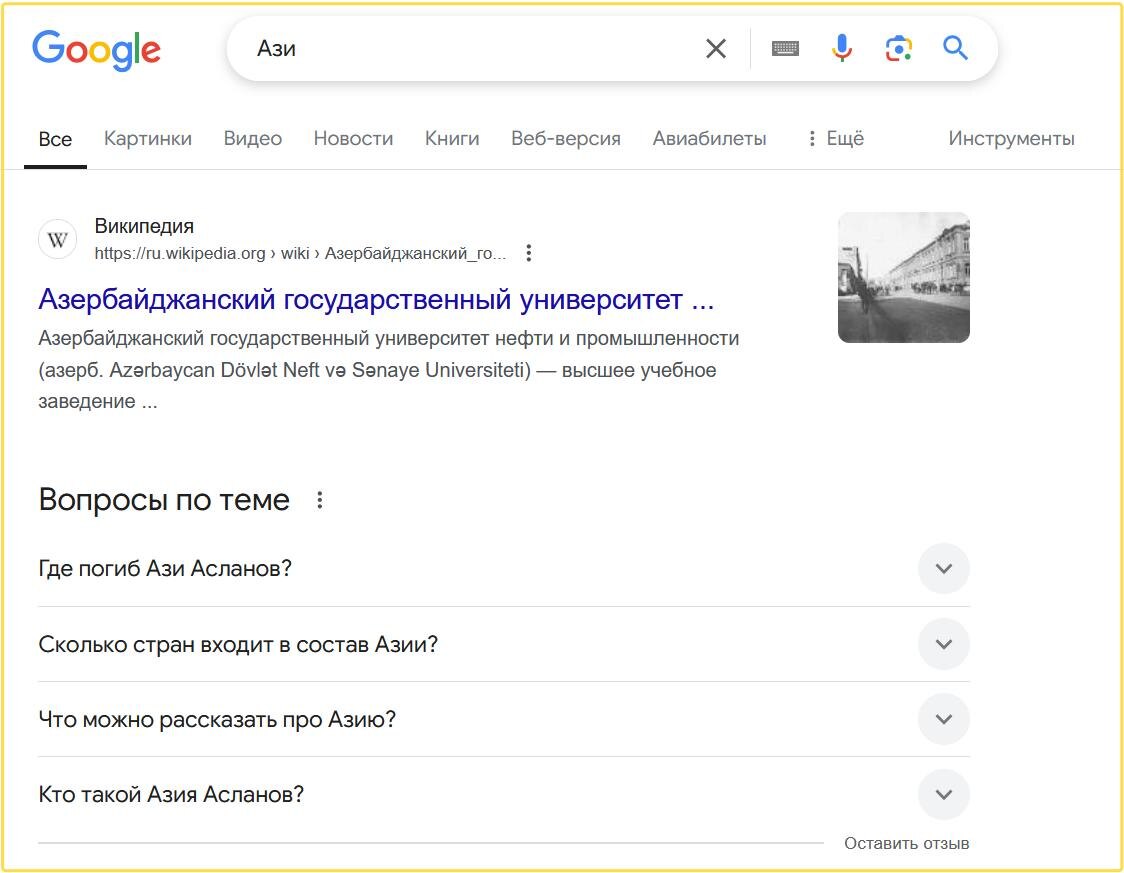Click question text Кто такой Азия Асланов?
Viewport: 1124px width, 873px height.
tap(171, 794)
